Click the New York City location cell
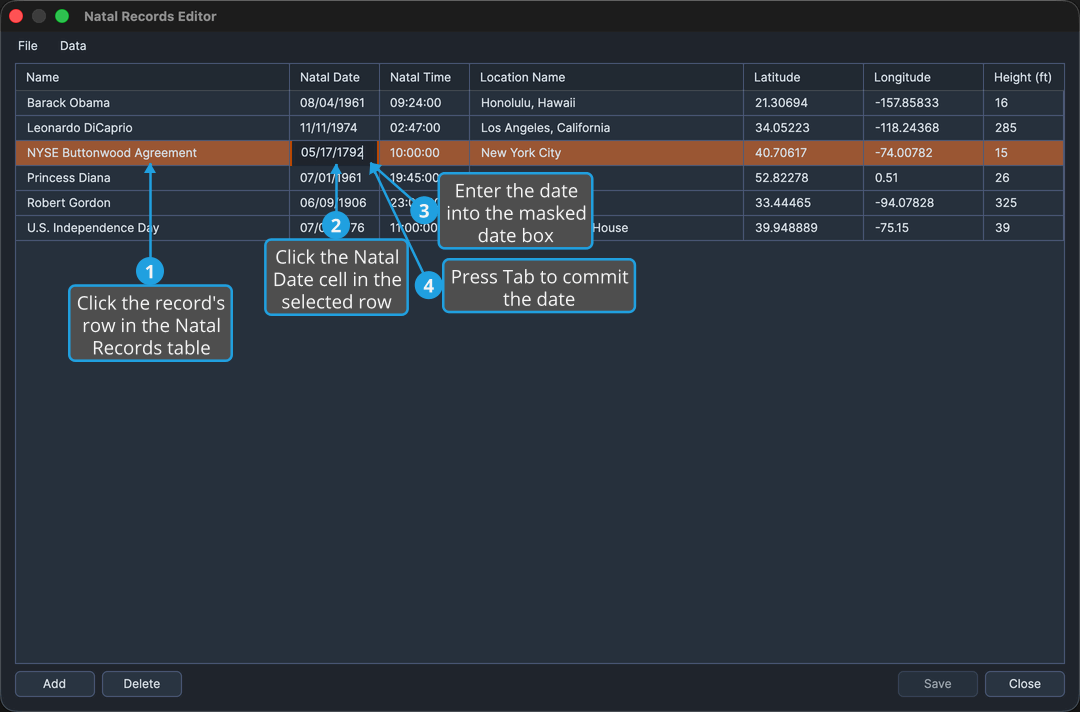Image resolution: width=1080 pixels, height=712 pixels. pos(606,153)
